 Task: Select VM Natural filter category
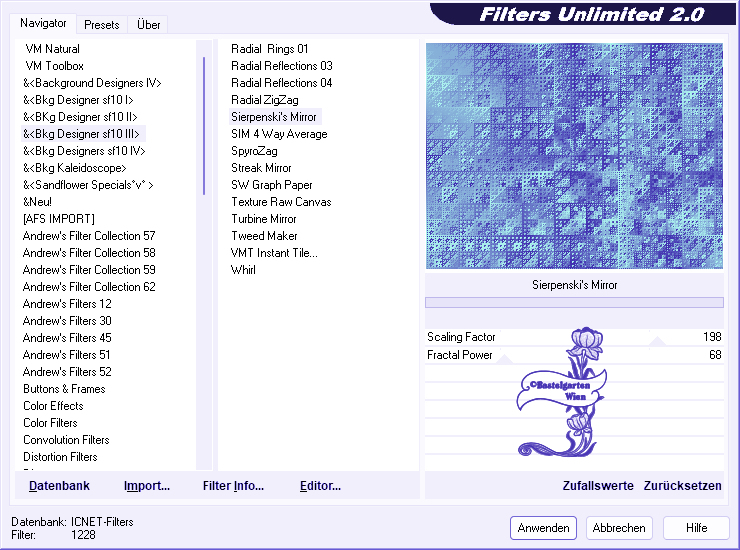click(52, 49)
